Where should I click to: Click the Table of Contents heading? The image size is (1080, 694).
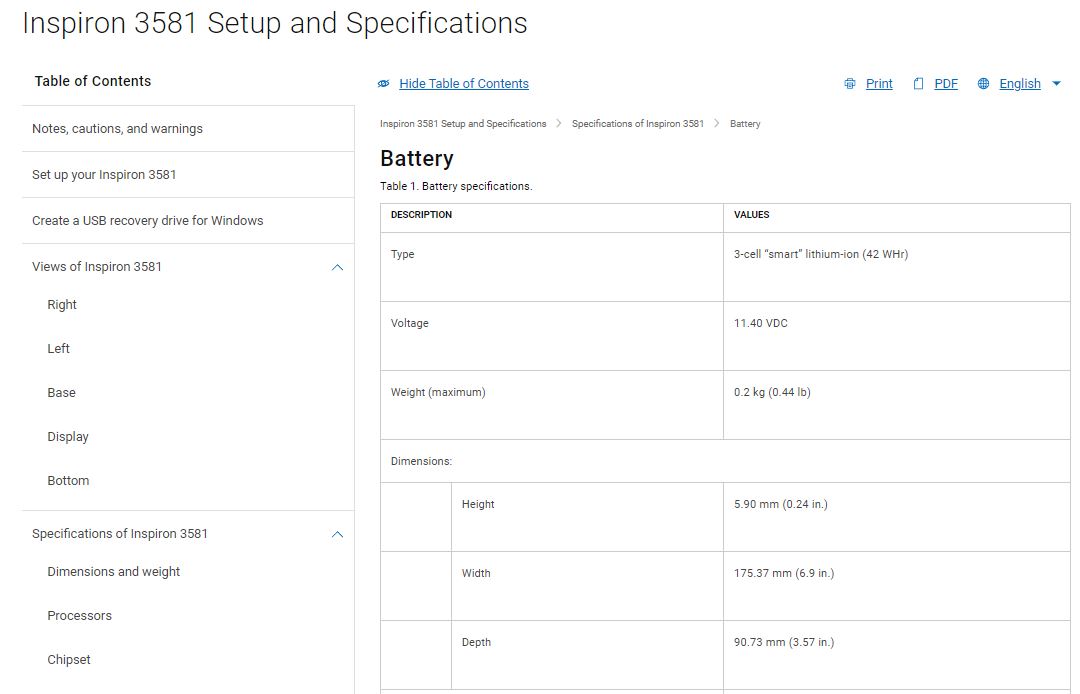pos(93,81)
